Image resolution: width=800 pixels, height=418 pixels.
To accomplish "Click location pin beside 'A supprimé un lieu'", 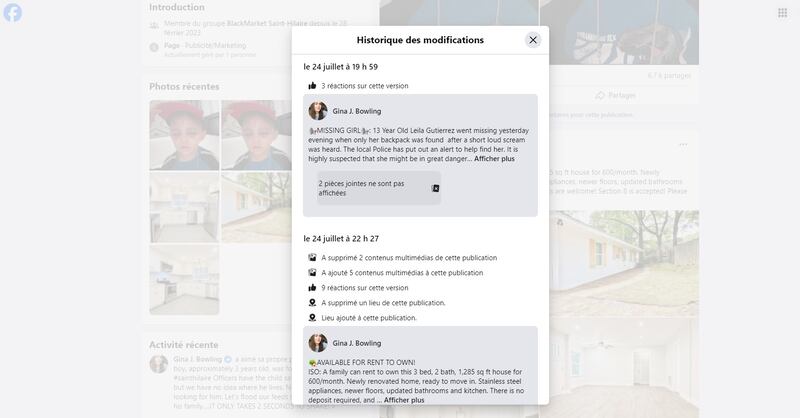I will coord(312,303).
